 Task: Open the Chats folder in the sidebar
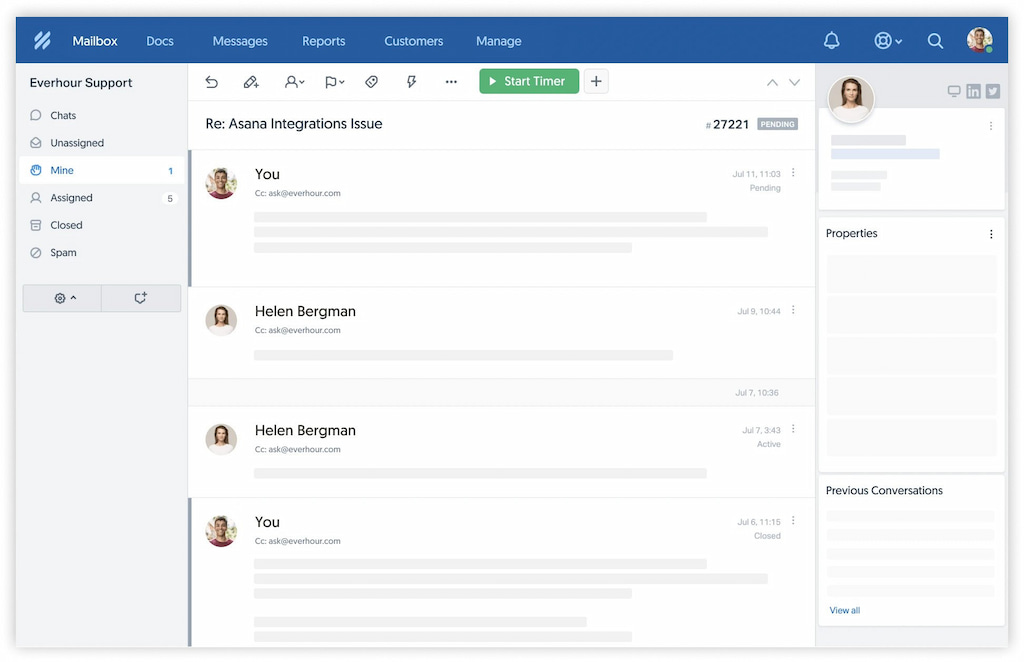pos(62,115)
